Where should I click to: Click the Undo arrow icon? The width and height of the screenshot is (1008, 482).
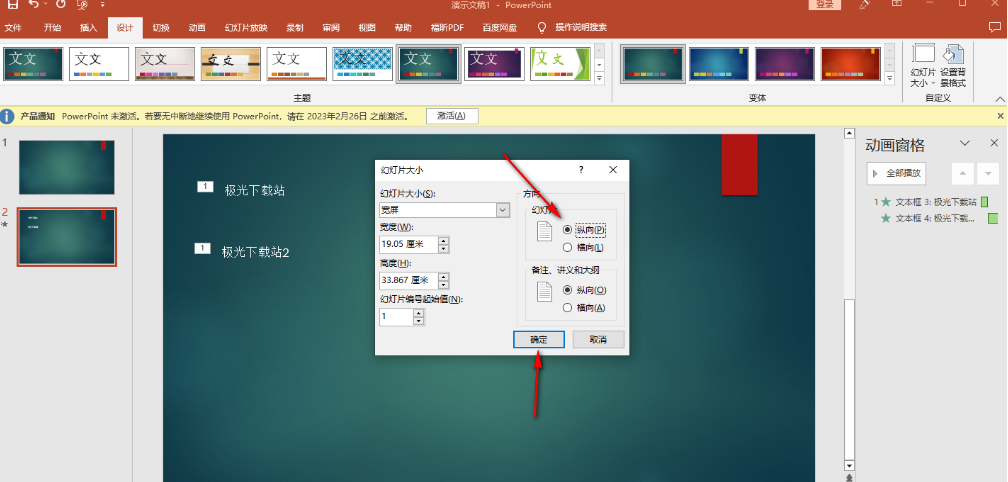coord(34,4)
